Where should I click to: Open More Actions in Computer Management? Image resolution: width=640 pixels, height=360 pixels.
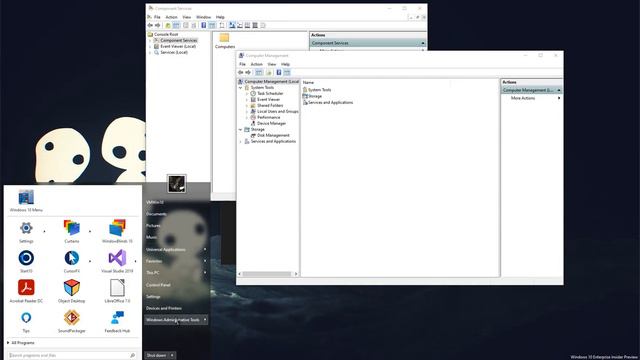(523, 98)
